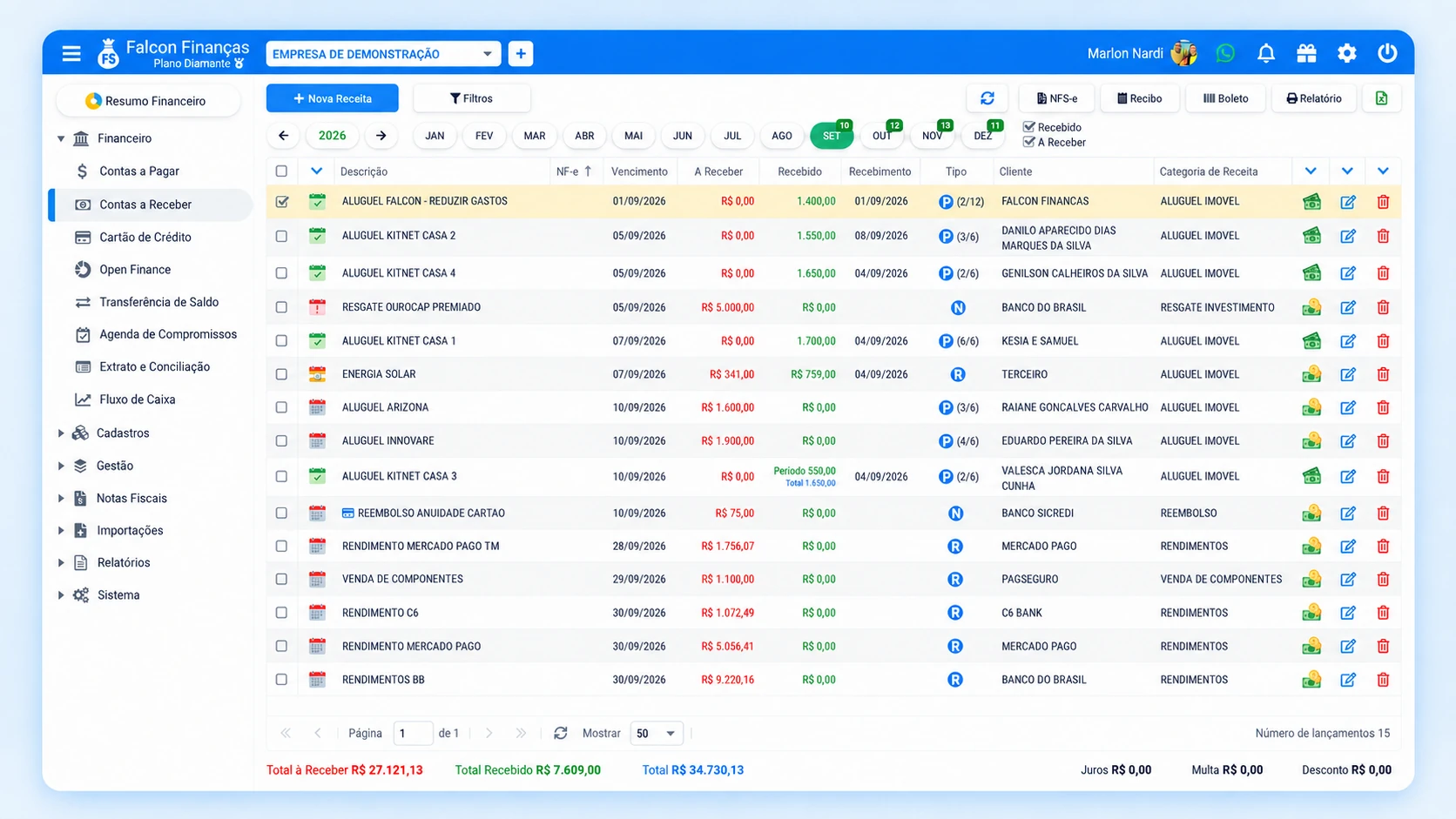Click the plus icon beside company selector
Viewport: 1456px width, 819px height.
(x=521, y=54)
